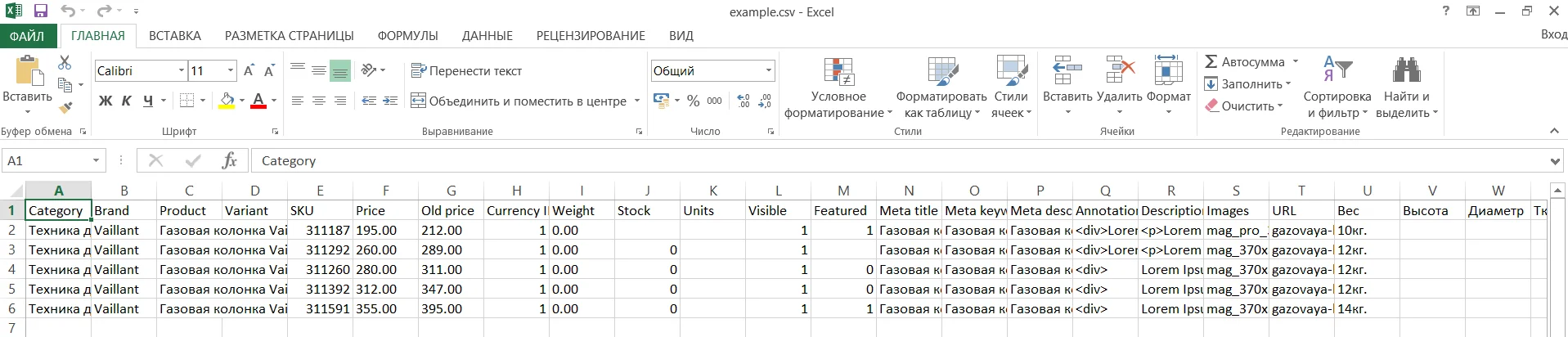Open the Calibri font name dropdown

[182, 71]
